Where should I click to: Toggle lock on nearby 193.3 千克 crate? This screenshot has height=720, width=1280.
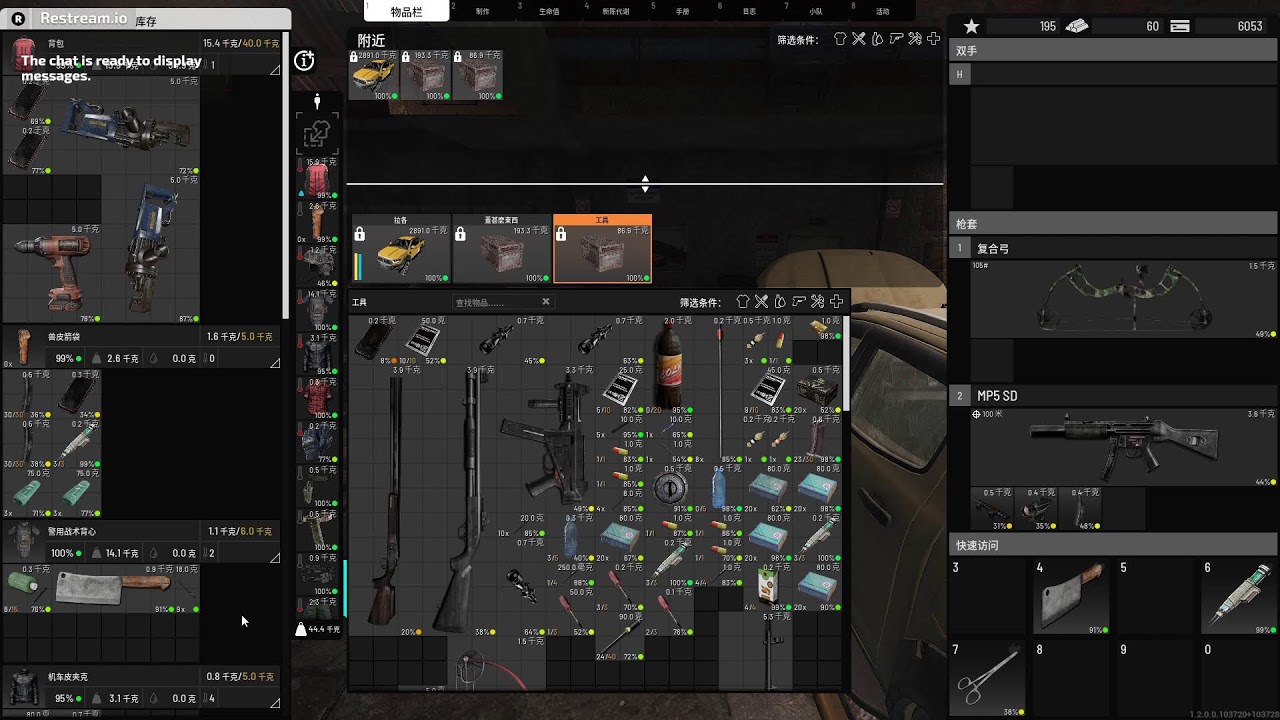point(405,58)
